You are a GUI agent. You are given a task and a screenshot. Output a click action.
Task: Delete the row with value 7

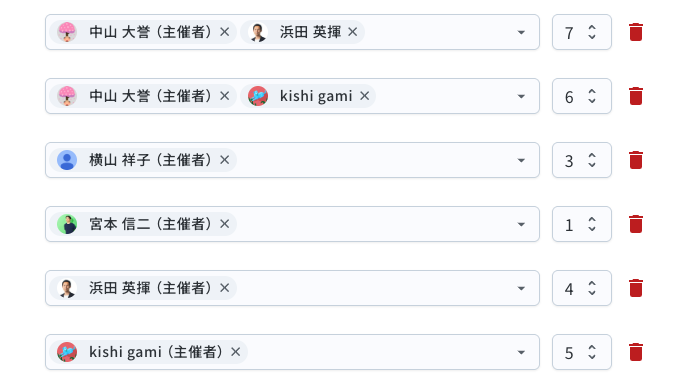click(x=636, y=32)
